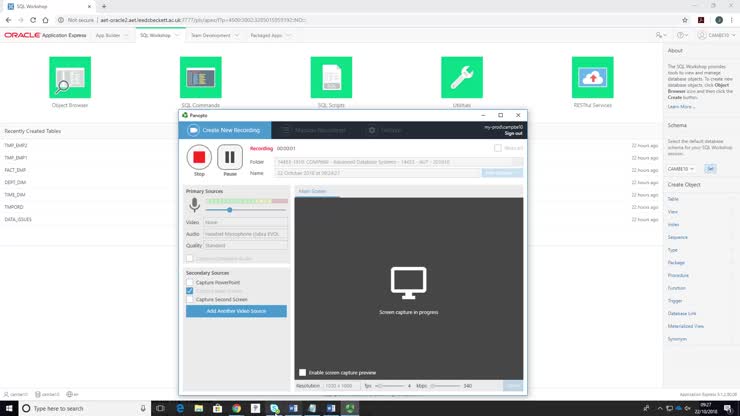The width and height of the screenshot is (740, 416).
Task: Click the Oracle Application Express logo
Action: click(x=45, y=35)
